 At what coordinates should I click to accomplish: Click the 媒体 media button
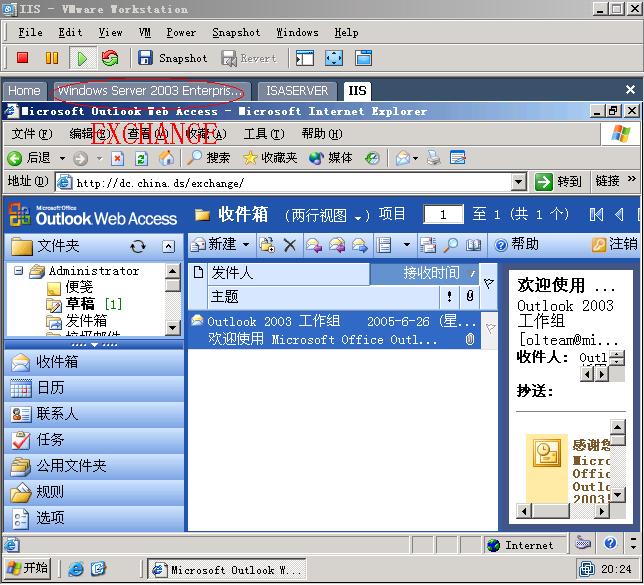click(x=331, y=158)
